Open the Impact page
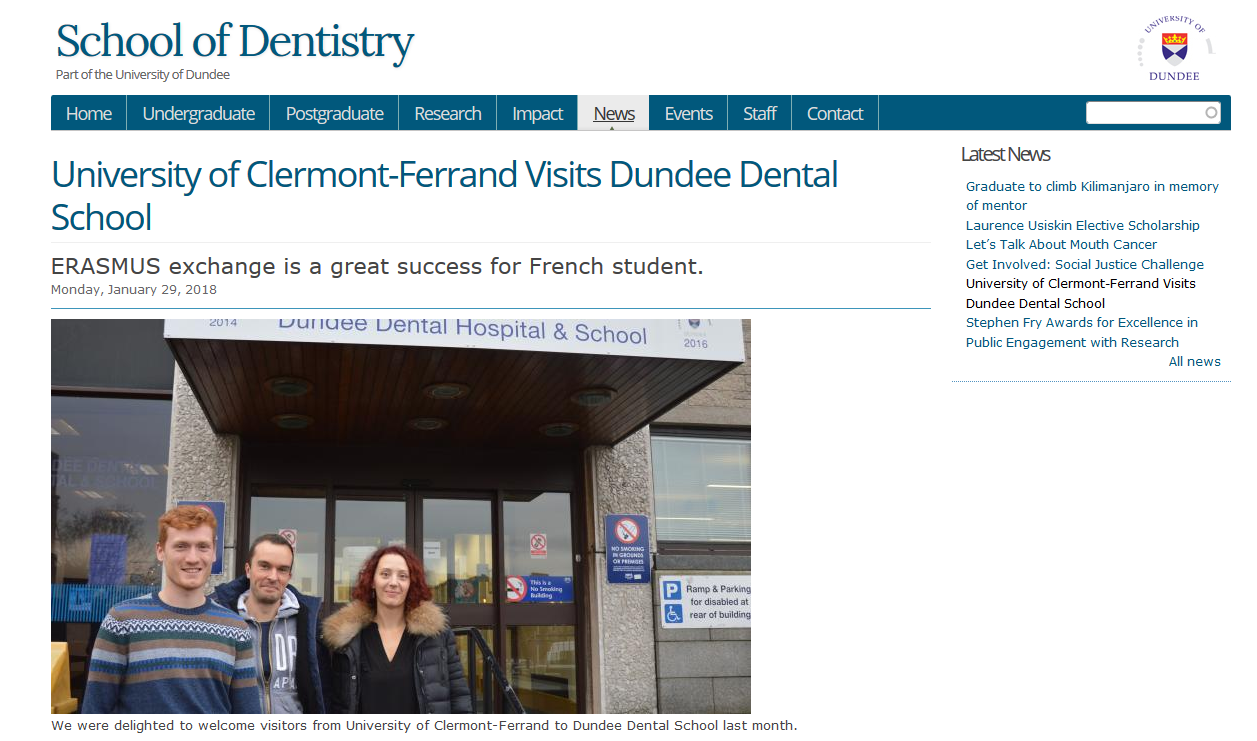This screenshot has width=1257, height=741. tap(538, 113)
